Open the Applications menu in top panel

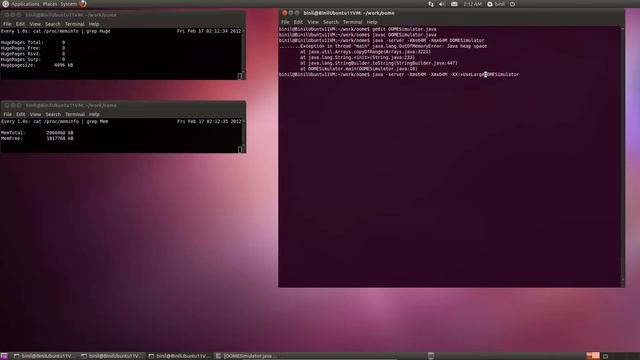25,4
